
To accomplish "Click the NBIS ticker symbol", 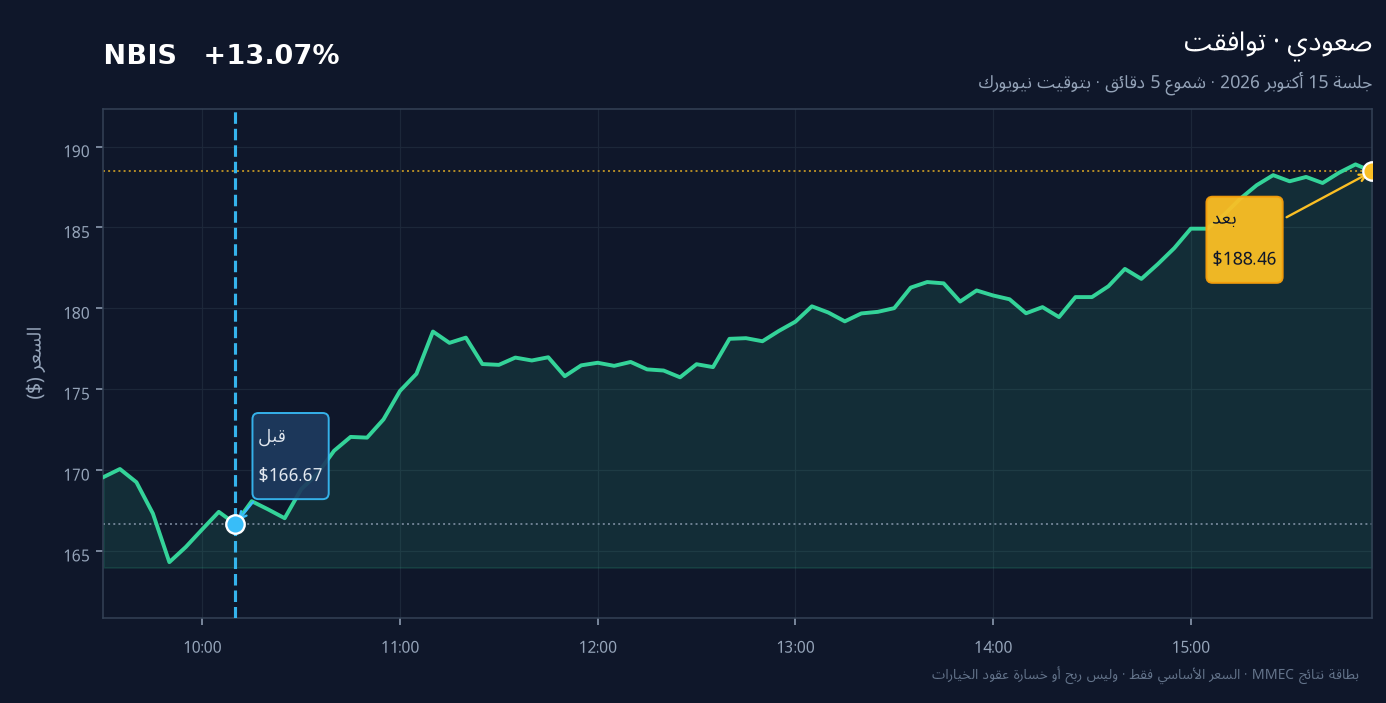I will [140, 56].
